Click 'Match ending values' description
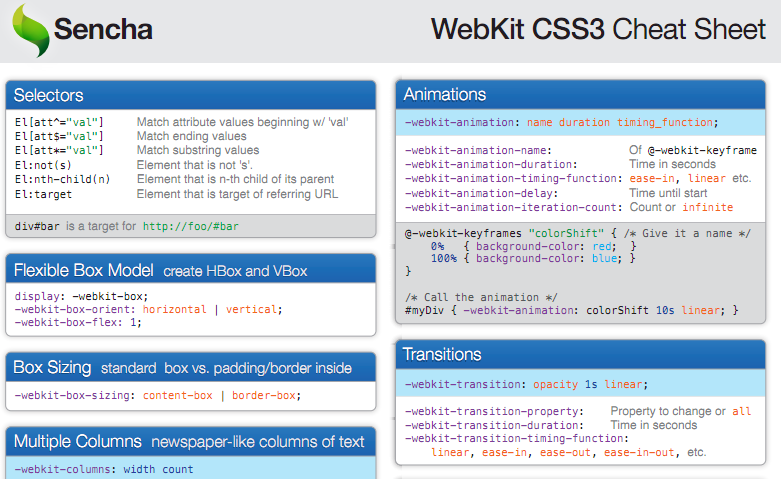 pos(192,136)
